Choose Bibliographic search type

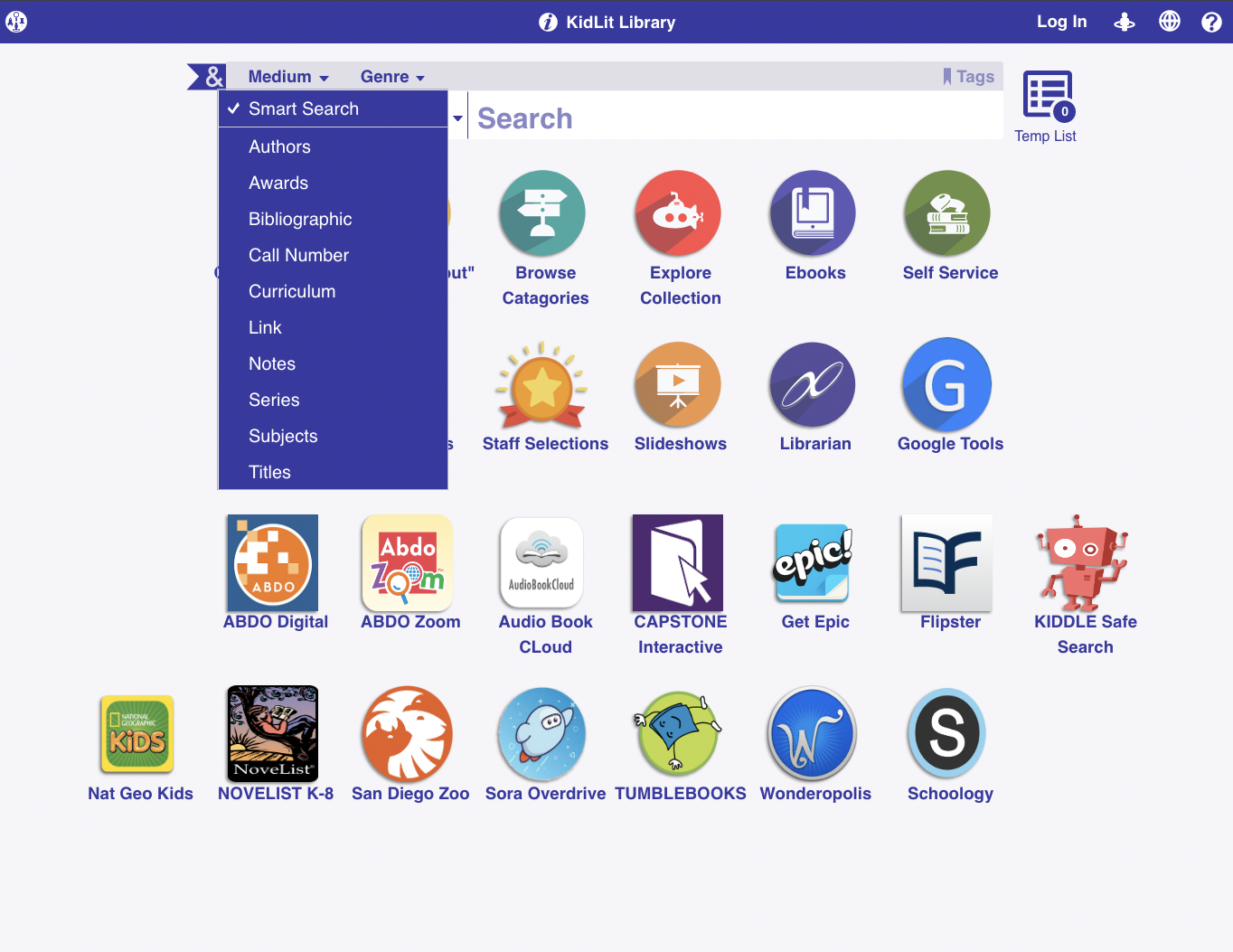click(x=333, y=219)
